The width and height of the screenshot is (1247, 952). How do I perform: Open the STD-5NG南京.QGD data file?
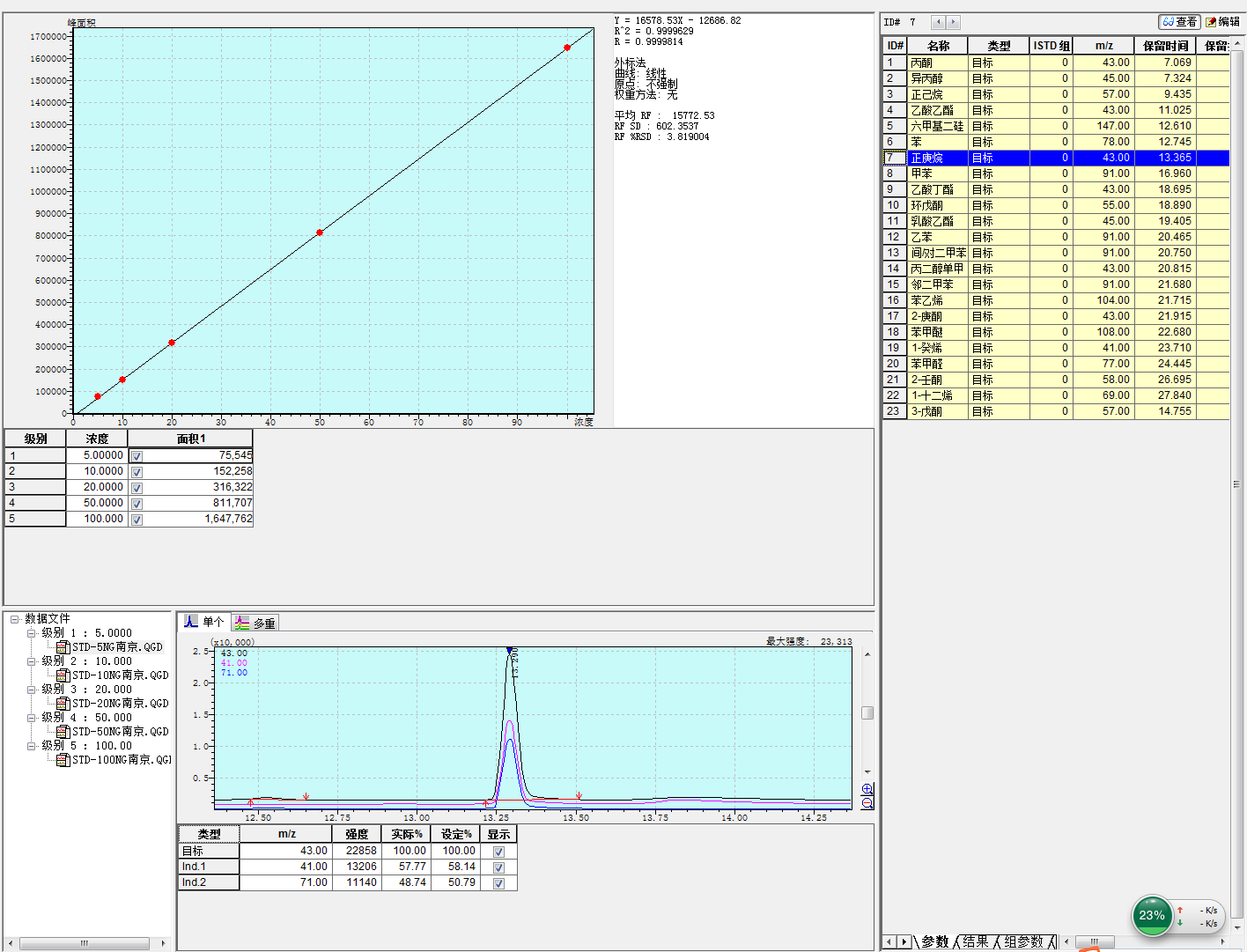tap(109, 647)
